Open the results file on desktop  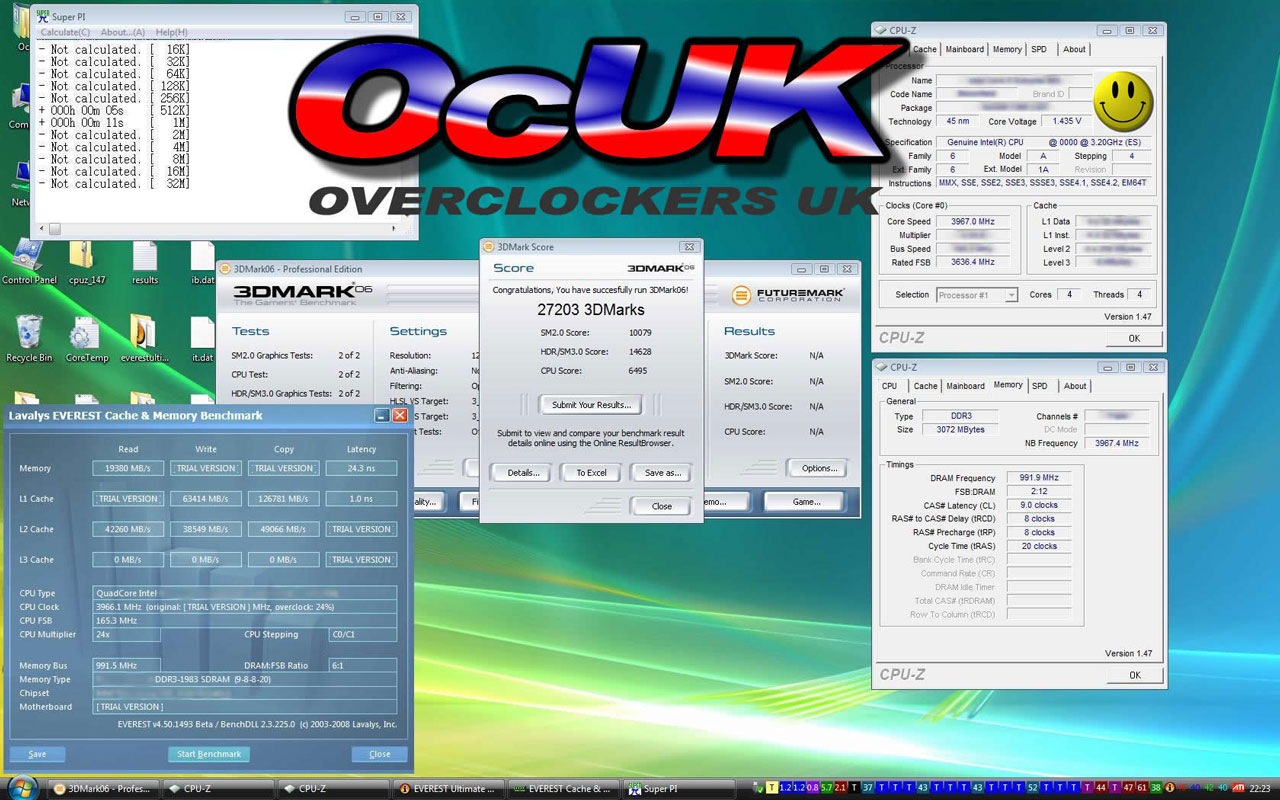pyautogui.click(x=145, y=262)
